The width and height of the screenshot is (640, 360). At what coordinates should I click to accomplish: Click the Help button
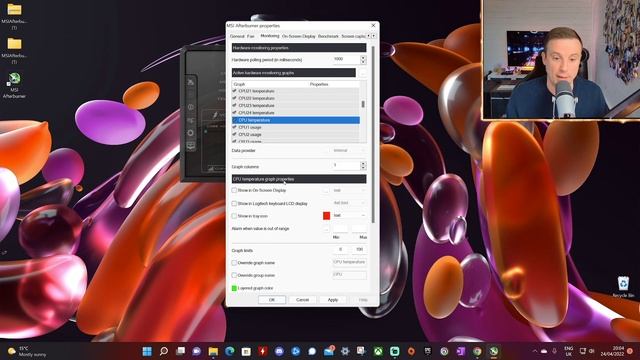[363, 300]
